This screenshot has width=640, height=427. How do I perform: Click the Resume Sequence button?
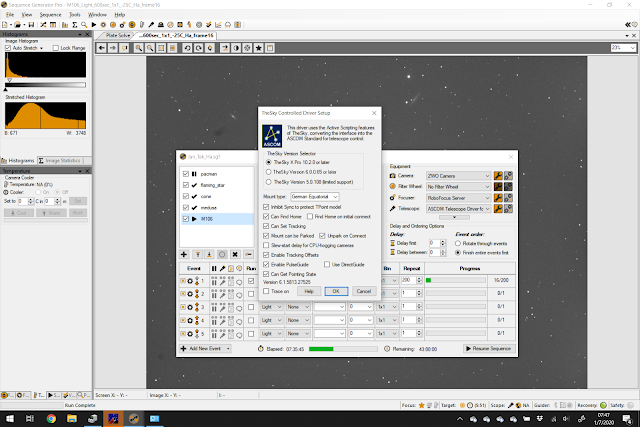coord(489,349)
